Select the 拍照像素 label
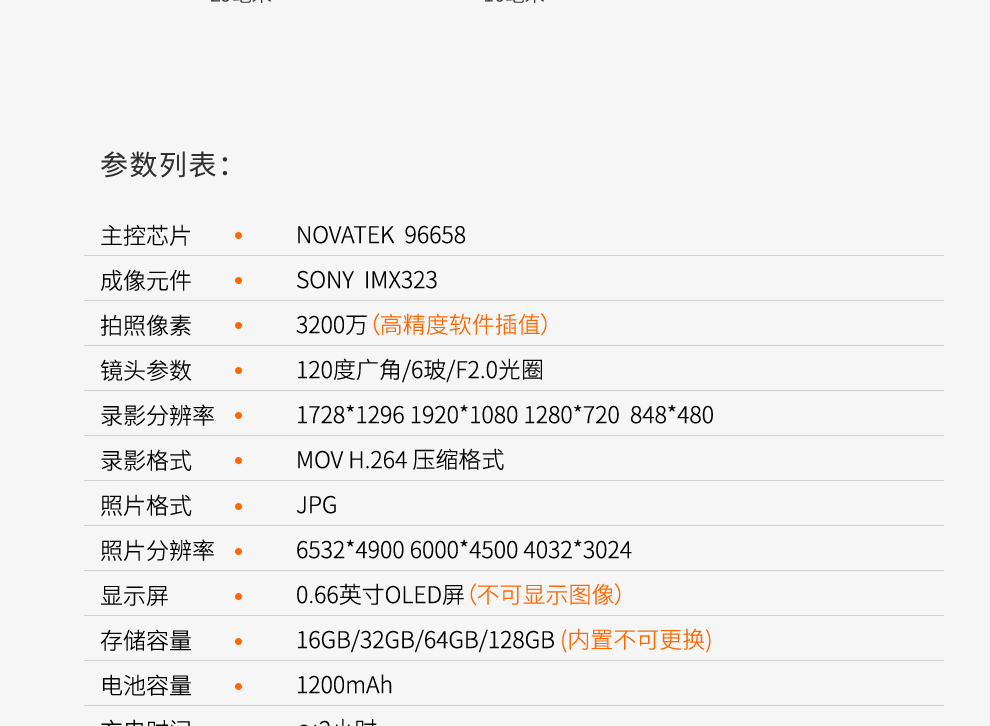This screenshot has width=990, height=726. click(146, 326)
